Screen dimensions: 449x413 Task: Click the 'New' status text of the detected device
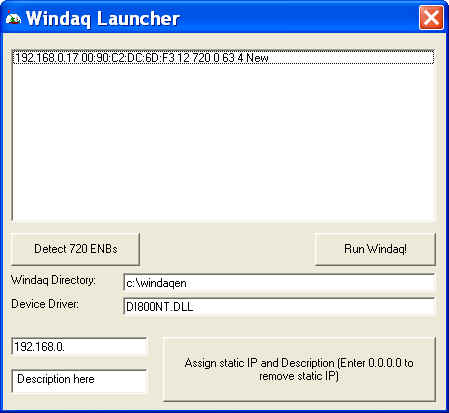tap(257, 58)
